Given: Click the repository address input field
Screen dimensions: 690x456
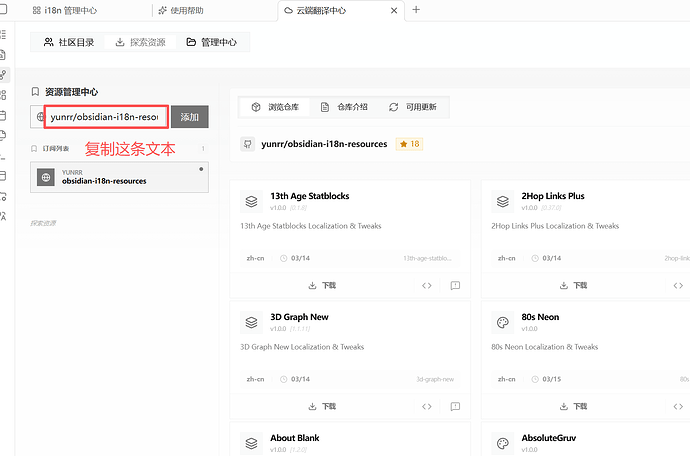Looking at the screenshot, I should pos(106,117).
